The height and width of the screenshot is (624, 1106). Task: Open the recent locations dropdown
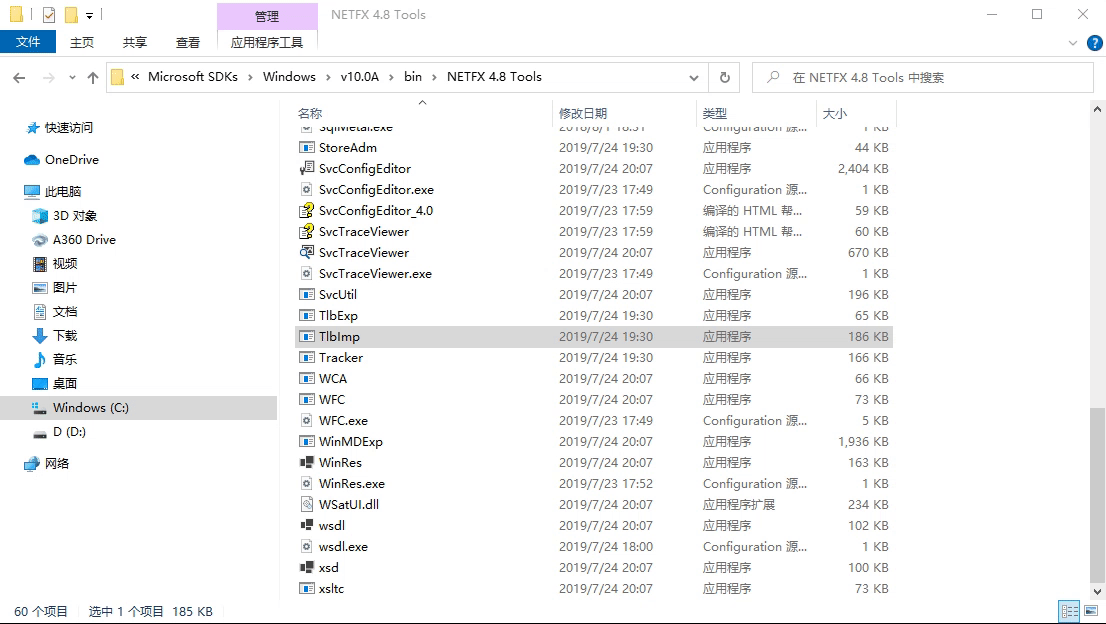click(x=72, y=78)
